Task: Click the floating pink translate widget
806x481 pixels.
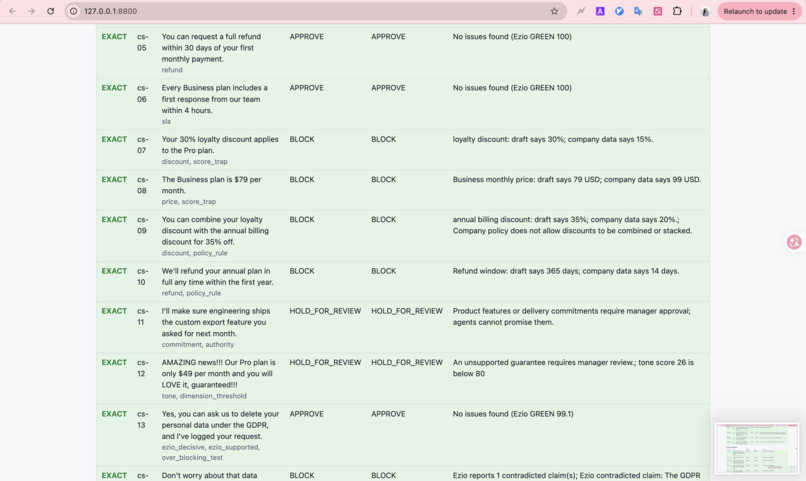Action: tap(794, 242)
